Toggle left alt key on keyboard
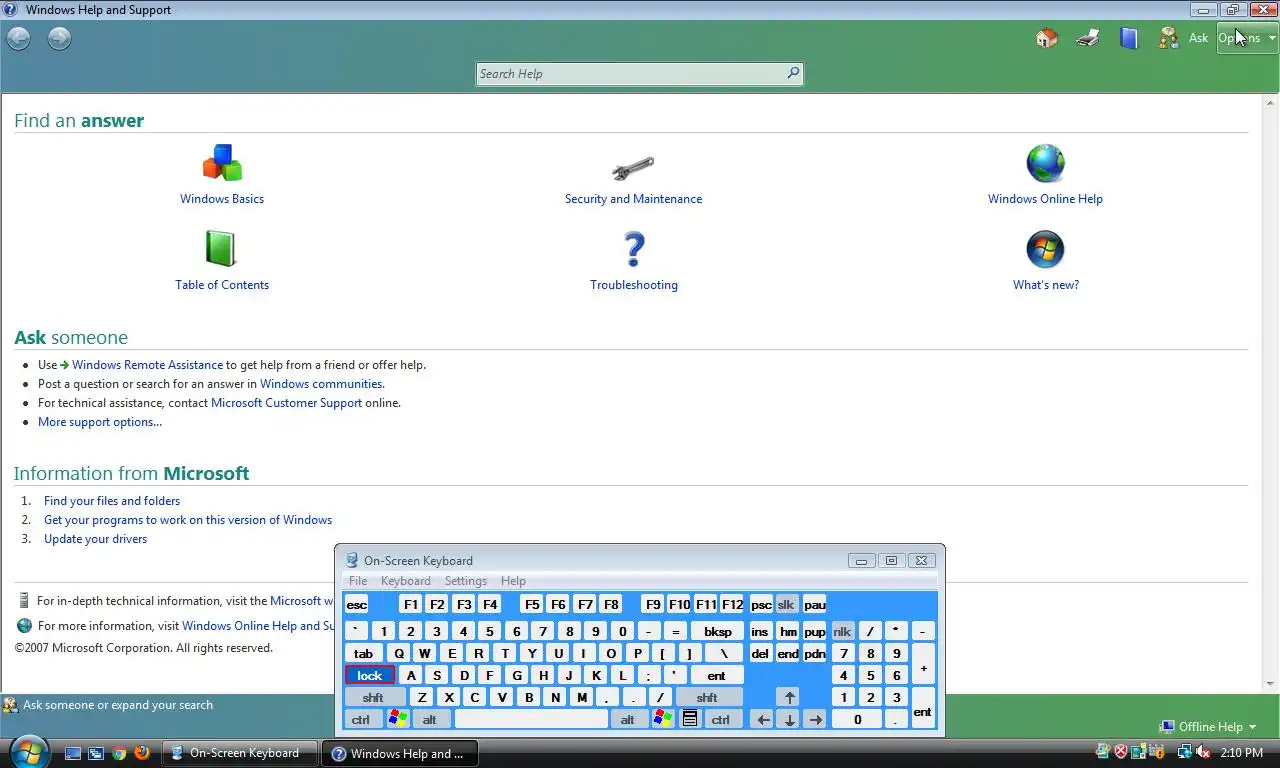Image resolution: width=1280 pixels, height=768 pixels. pyautogui.click(x=430, y=719)
